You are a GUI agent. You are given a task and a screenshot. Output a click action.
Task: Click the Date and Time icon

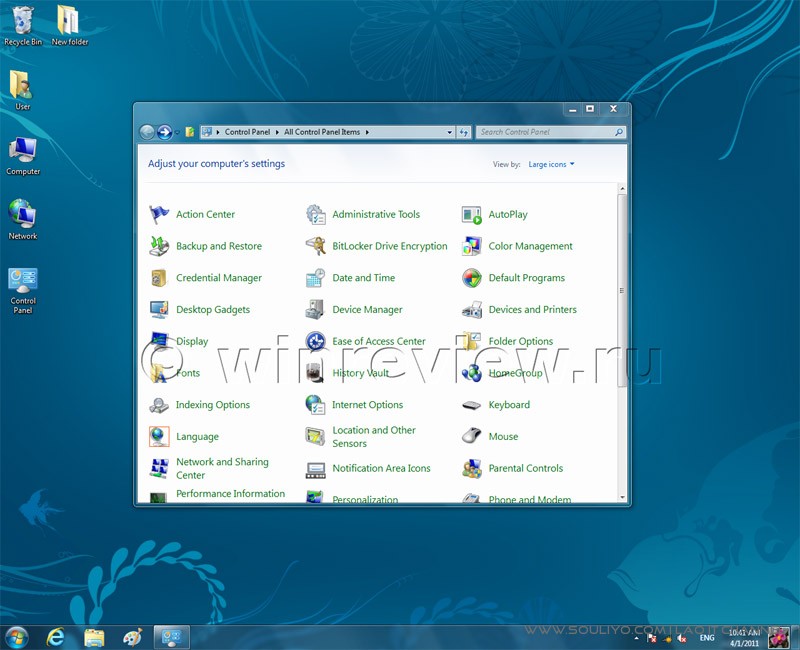(x=316, y=278)
